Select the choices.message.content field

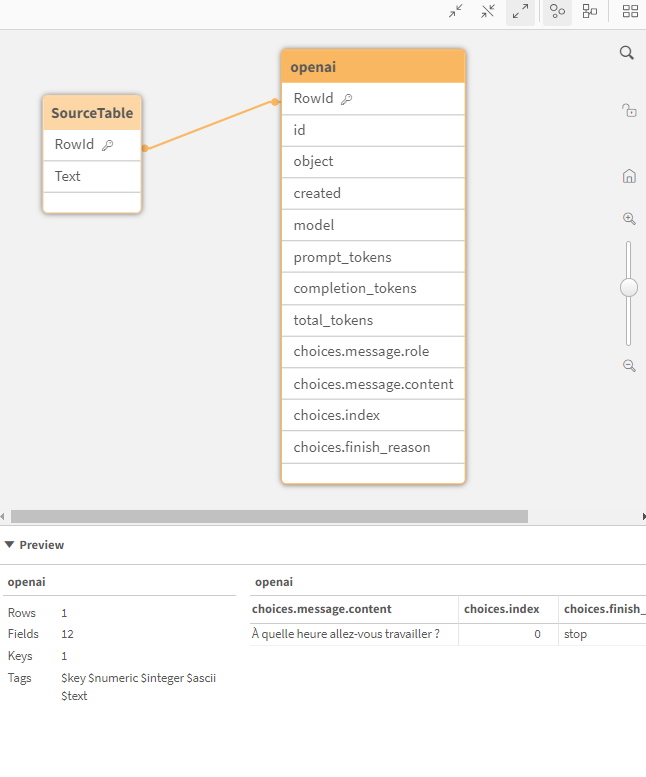point(373,384)
